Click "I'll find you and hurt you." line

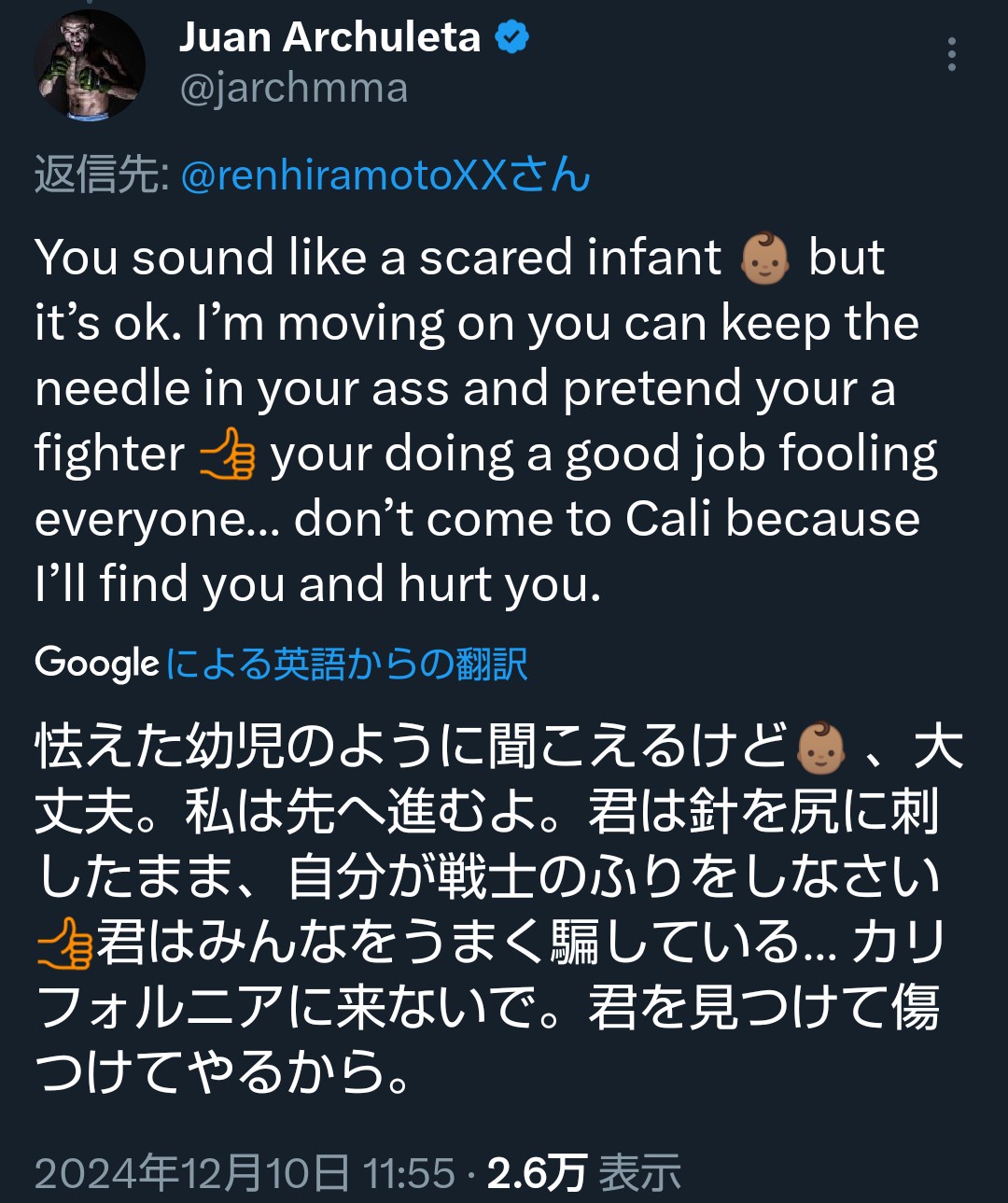point(317,585)
